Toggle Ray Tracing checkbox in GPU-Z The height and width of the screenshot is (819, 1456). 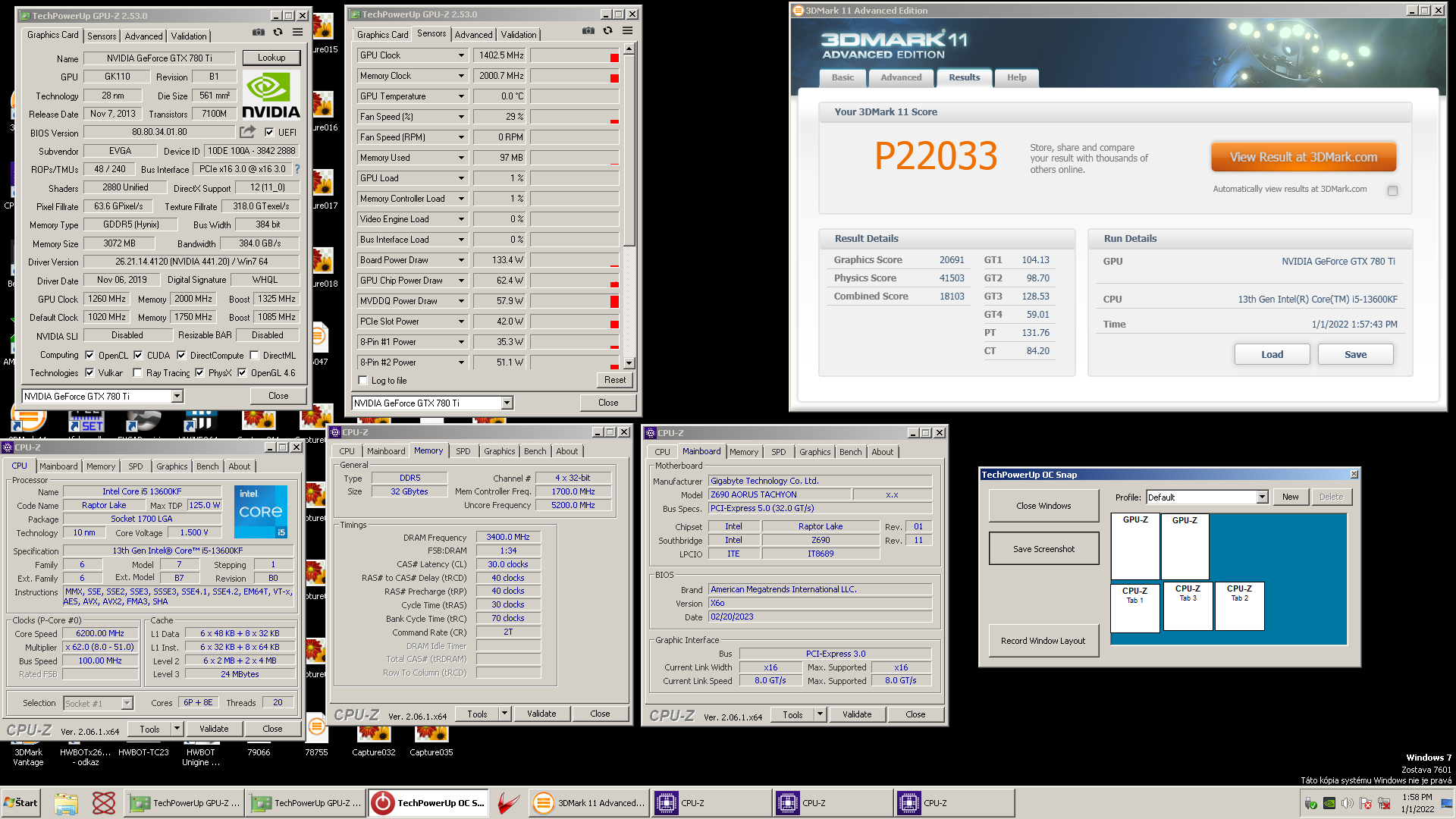pyautogui.click(x=137, y=372)
